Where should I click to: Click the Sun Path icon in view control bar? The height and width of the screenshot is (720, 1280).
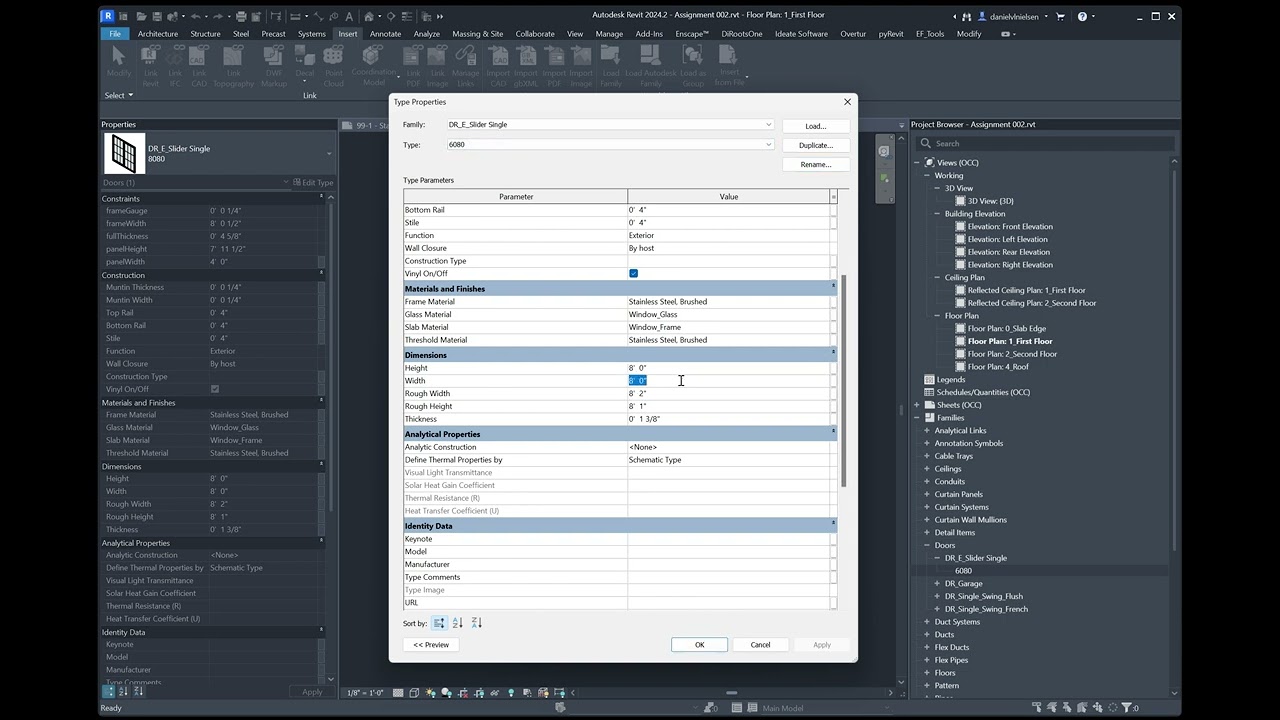[430, 693]
